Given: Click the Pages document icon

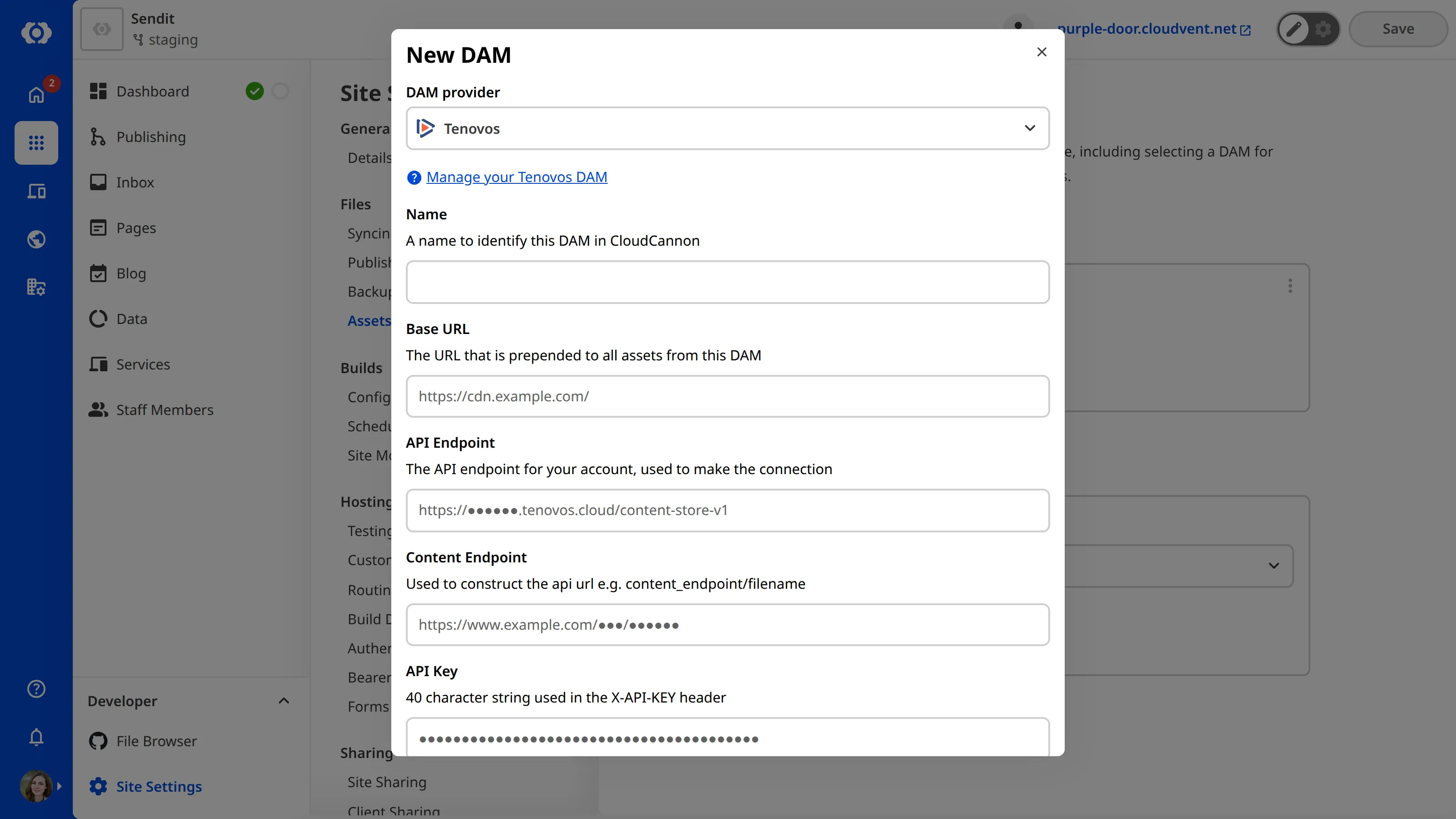Looking at the screenshot, I should (x=98, y=228).
